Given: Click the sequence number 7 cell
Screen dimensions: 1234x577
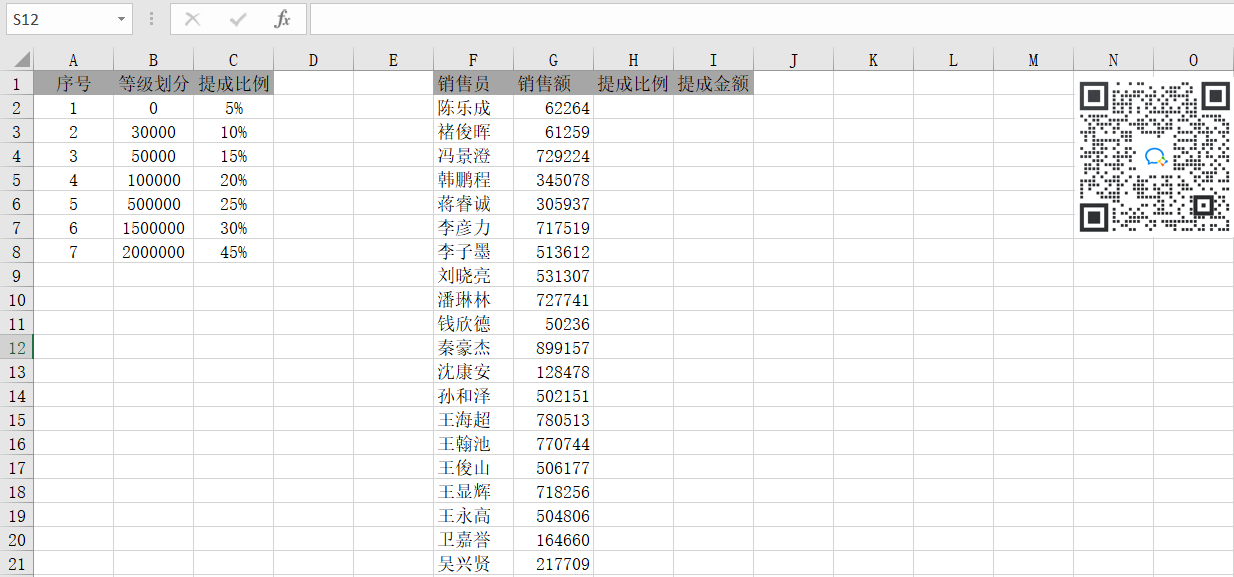Looking at the screenshot, I should (73, 252).
